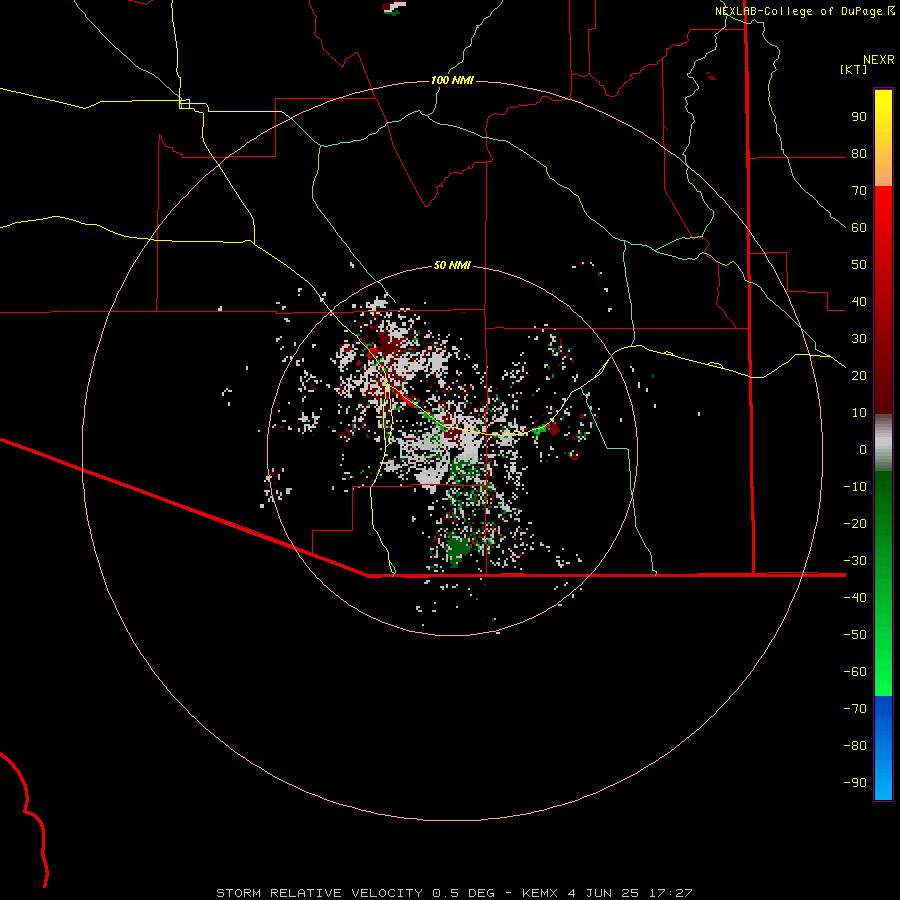The width and height of the screenshot is (900, 900).
Task: Click the 30 value on velocity scale
Action: (859, 339)
